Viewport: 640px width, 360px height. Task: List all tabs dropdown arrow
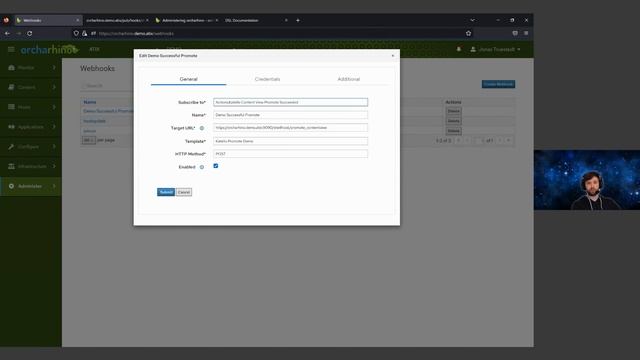tap(472, 20)
